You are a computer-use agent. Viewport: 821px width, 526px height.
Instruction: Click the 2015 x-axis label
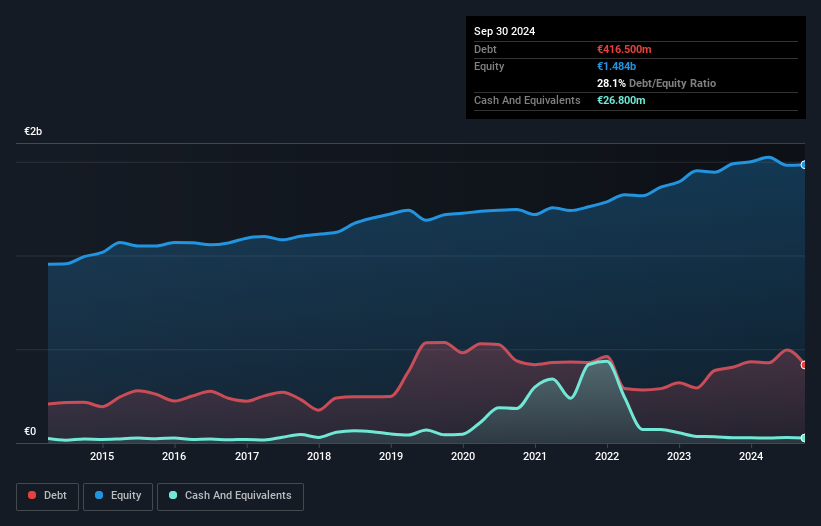[x=102, y=456]
